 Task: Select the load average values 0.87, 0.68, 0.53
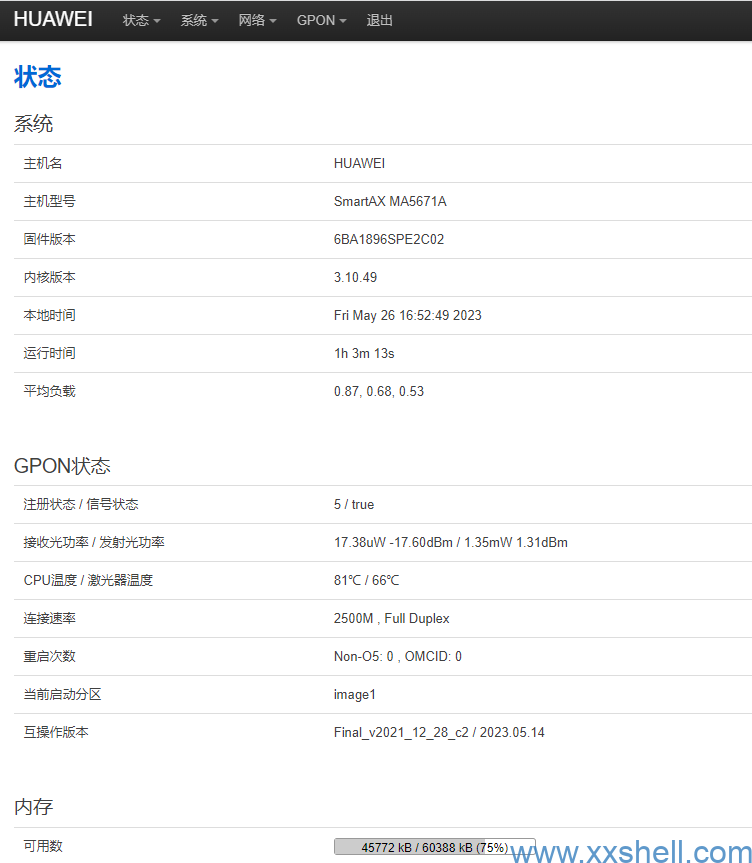(x=379, y=391)
